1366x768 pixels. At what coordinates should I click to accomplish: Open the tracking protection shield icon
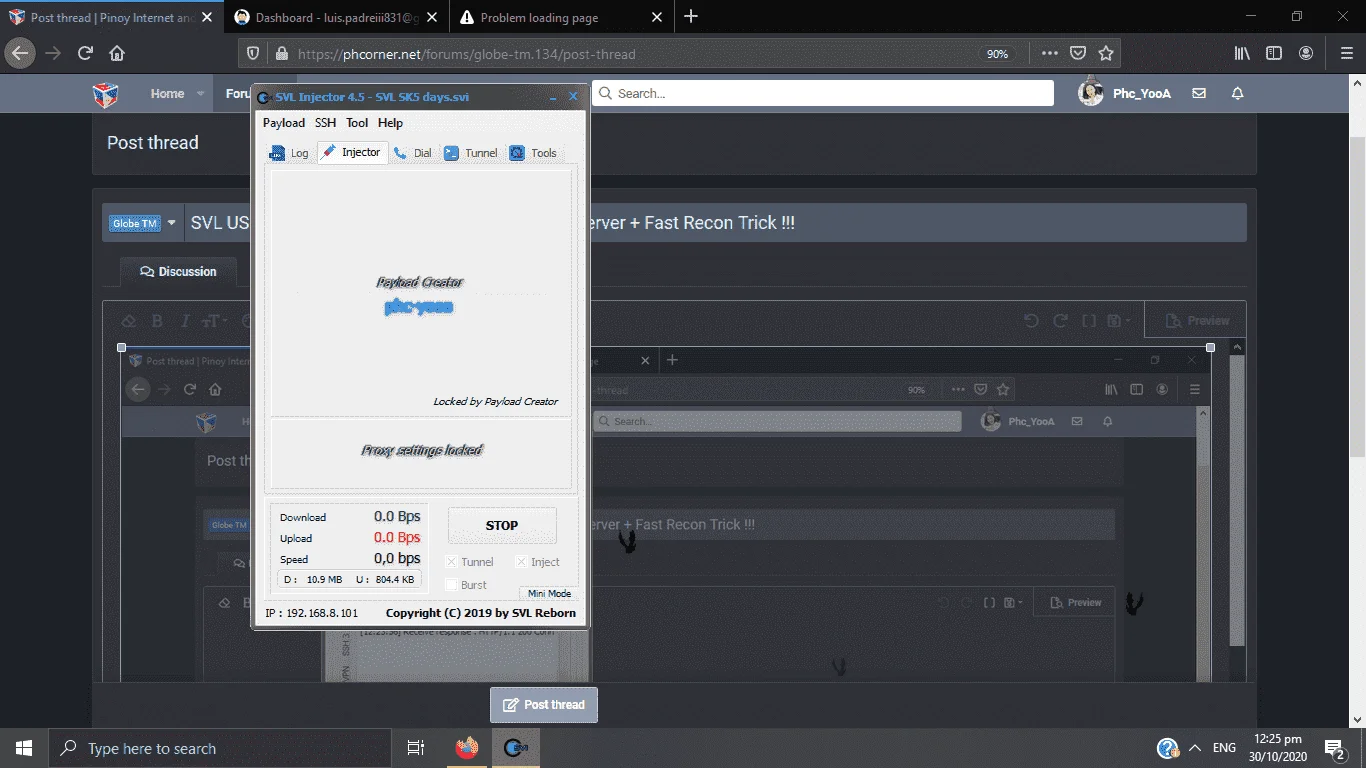254,54
